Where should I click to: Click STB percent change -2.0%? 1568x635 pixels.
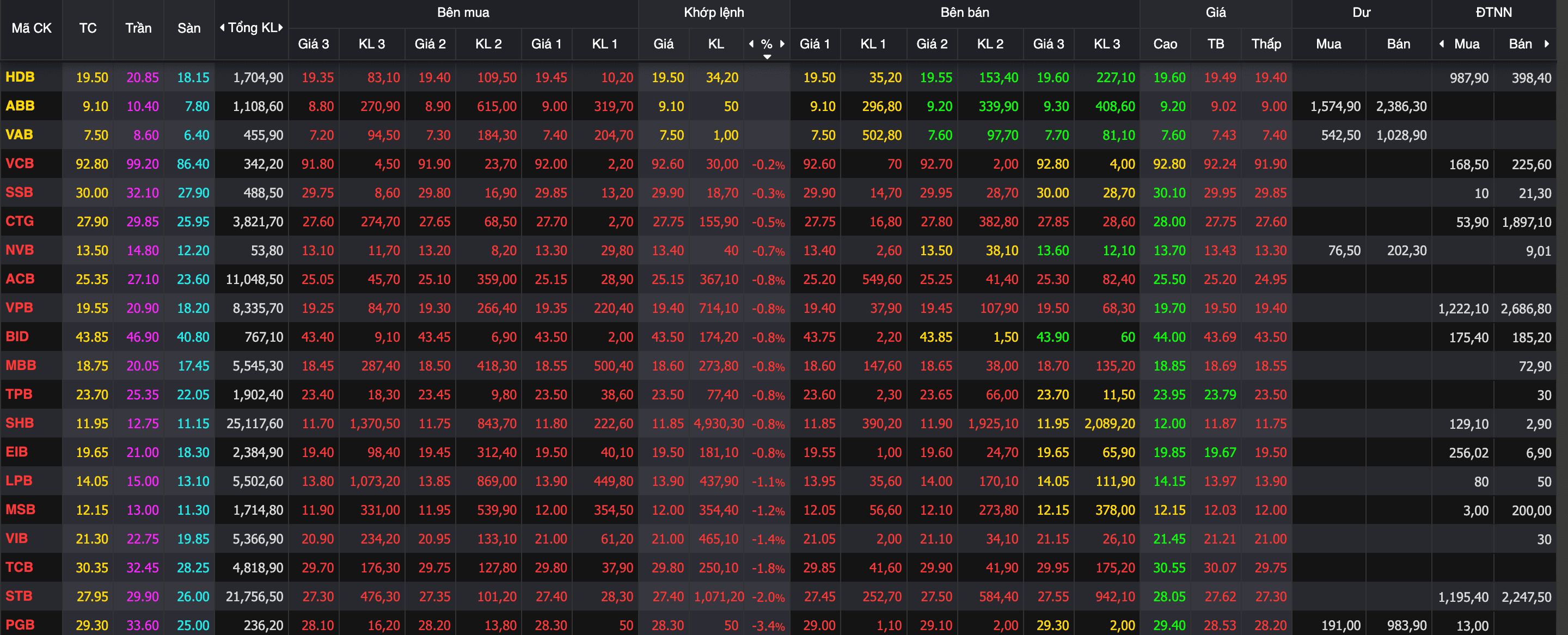pyautogui.click(x=768, y=597)
